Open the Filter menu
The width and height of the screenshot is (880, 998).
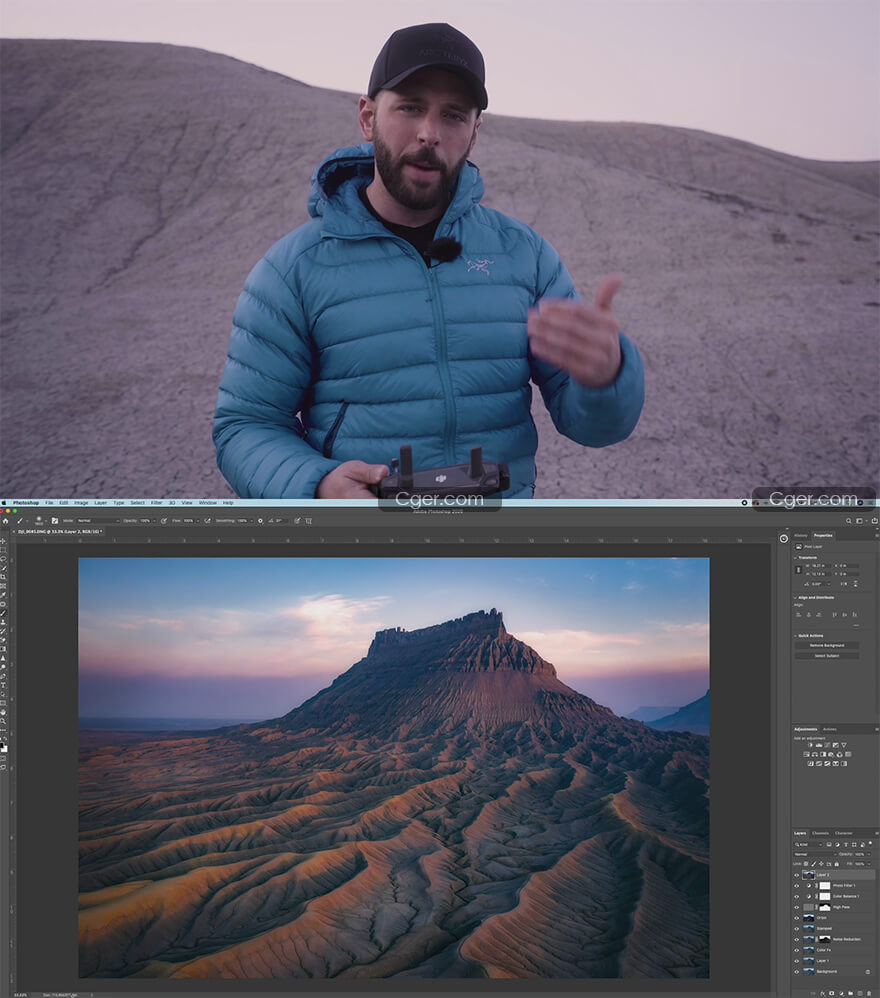(x=157, y=503)
